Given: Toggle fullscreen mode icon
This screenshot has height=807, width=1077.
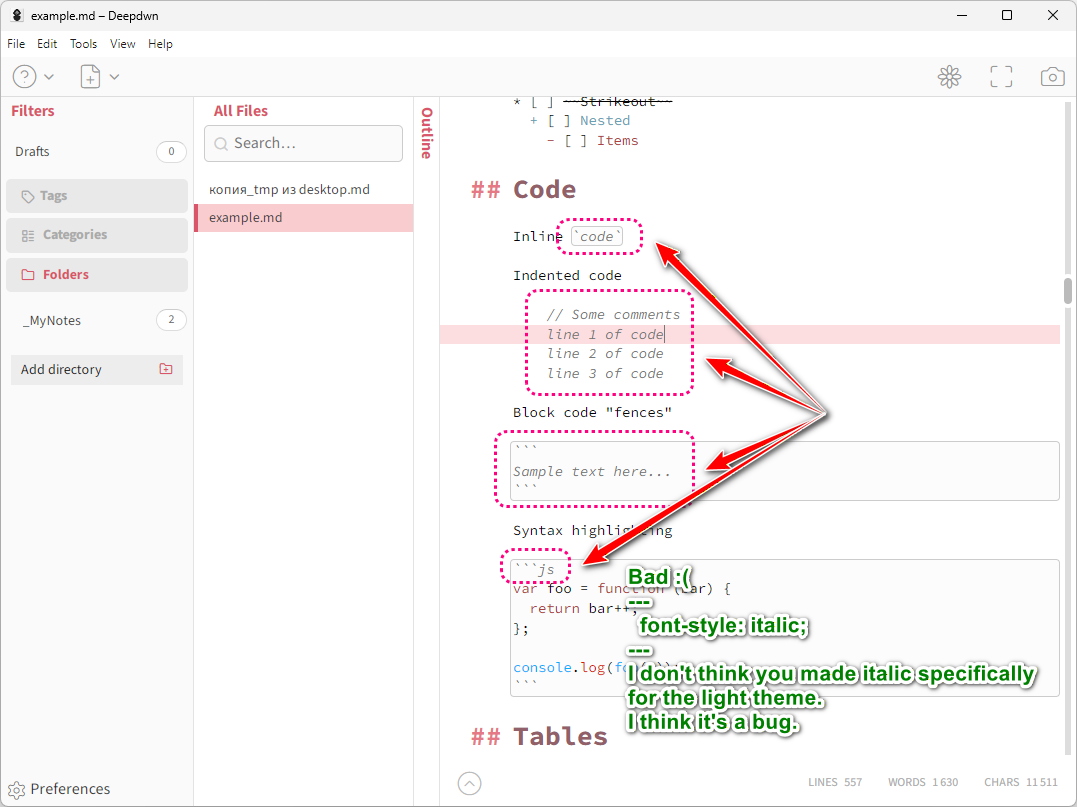Looking at the screenshot, I should pyautogui.click(x=1001, y=77).
